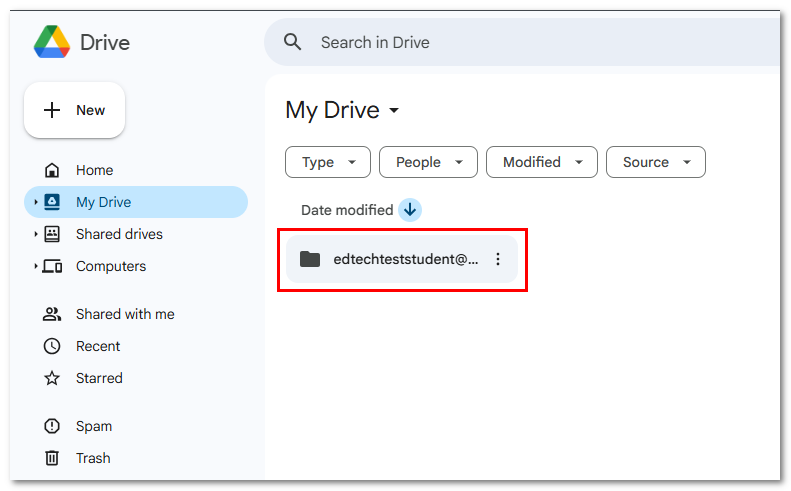The image size is (791, 491).
Task: Open more actions for edtechteststudent folder
Action: pyautogui.click(x=498, y=259)
